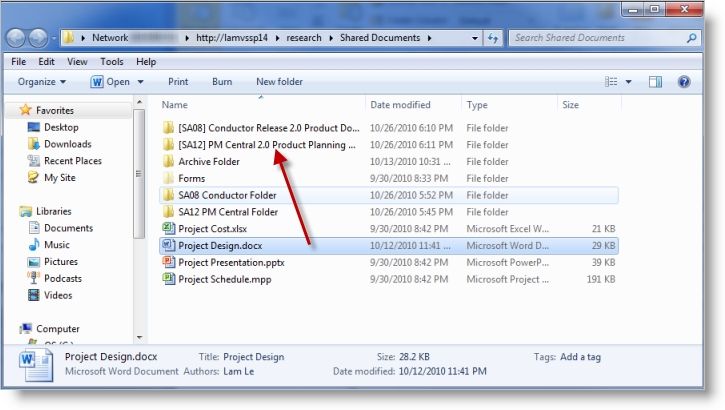Select Project Cost.xlsx Excel file icon
Image resolution: width=725 pixels, height=410 pixels.
[168, 228]
